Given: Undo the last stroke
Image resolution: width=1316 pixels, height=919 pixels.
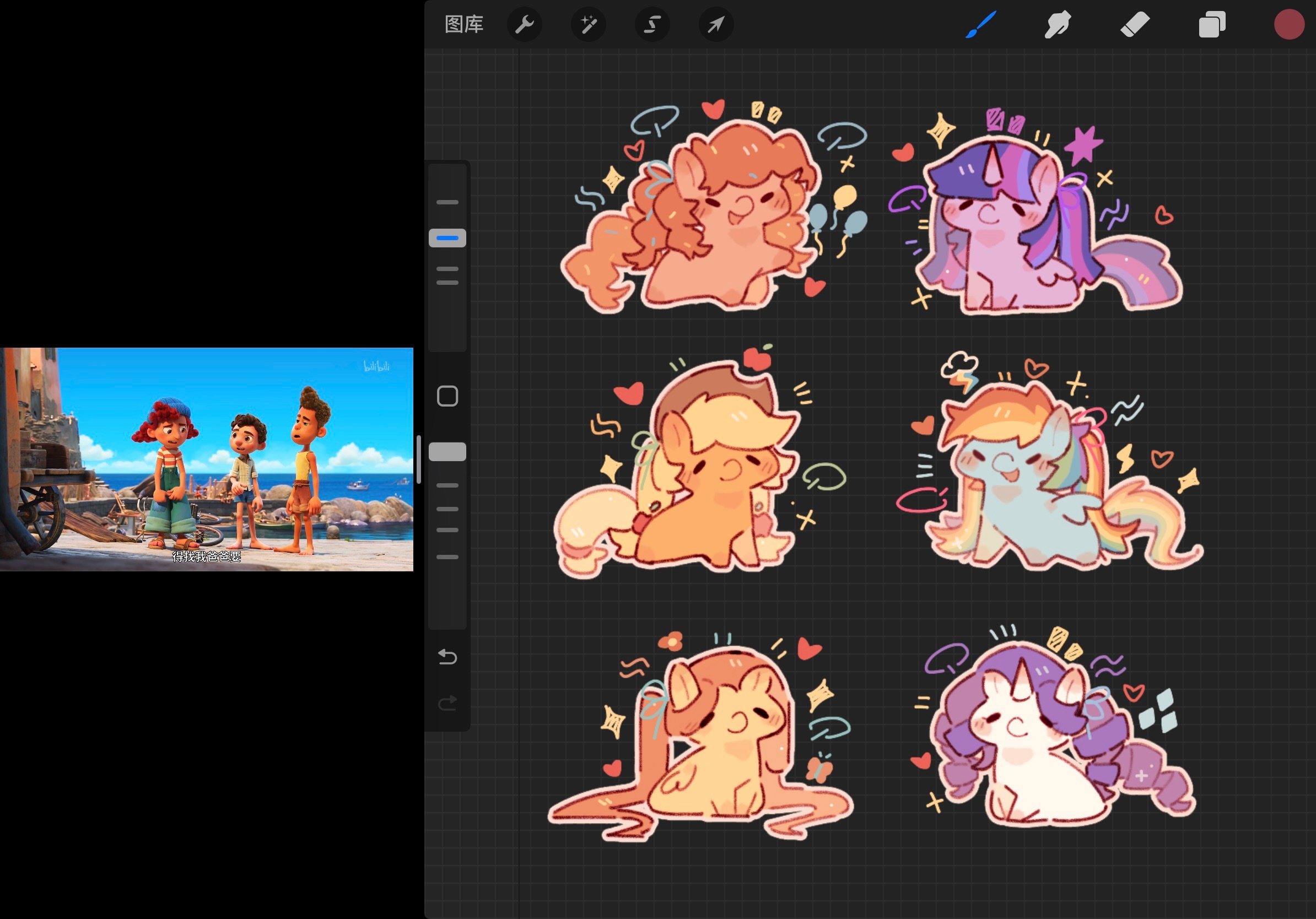Looking at the screenshot, I should click(447, 657).
